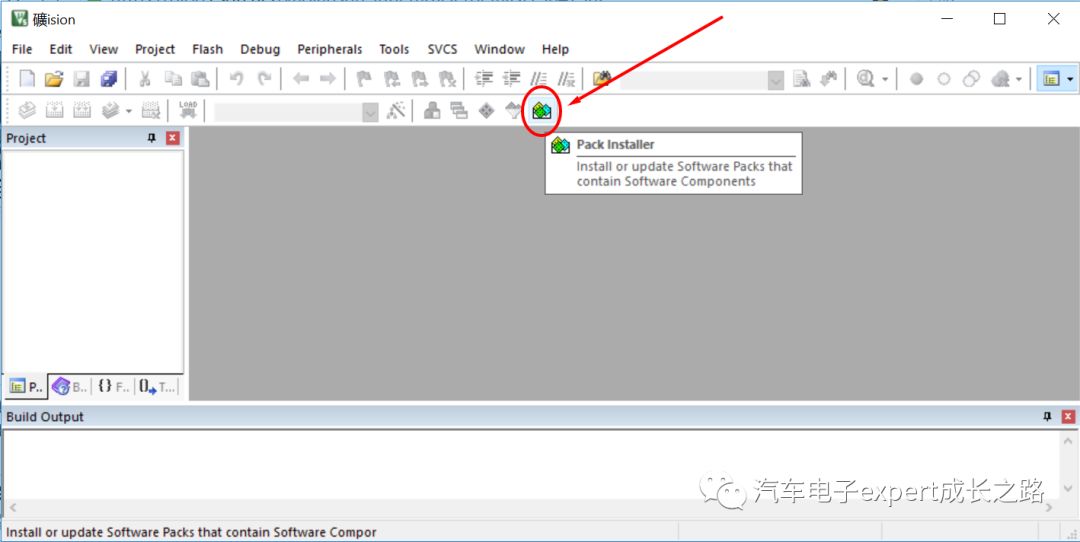Comment the selection using the // icon
Image resolution: width=1080 pixels, height=542 pixels.
tap(539, 79)
